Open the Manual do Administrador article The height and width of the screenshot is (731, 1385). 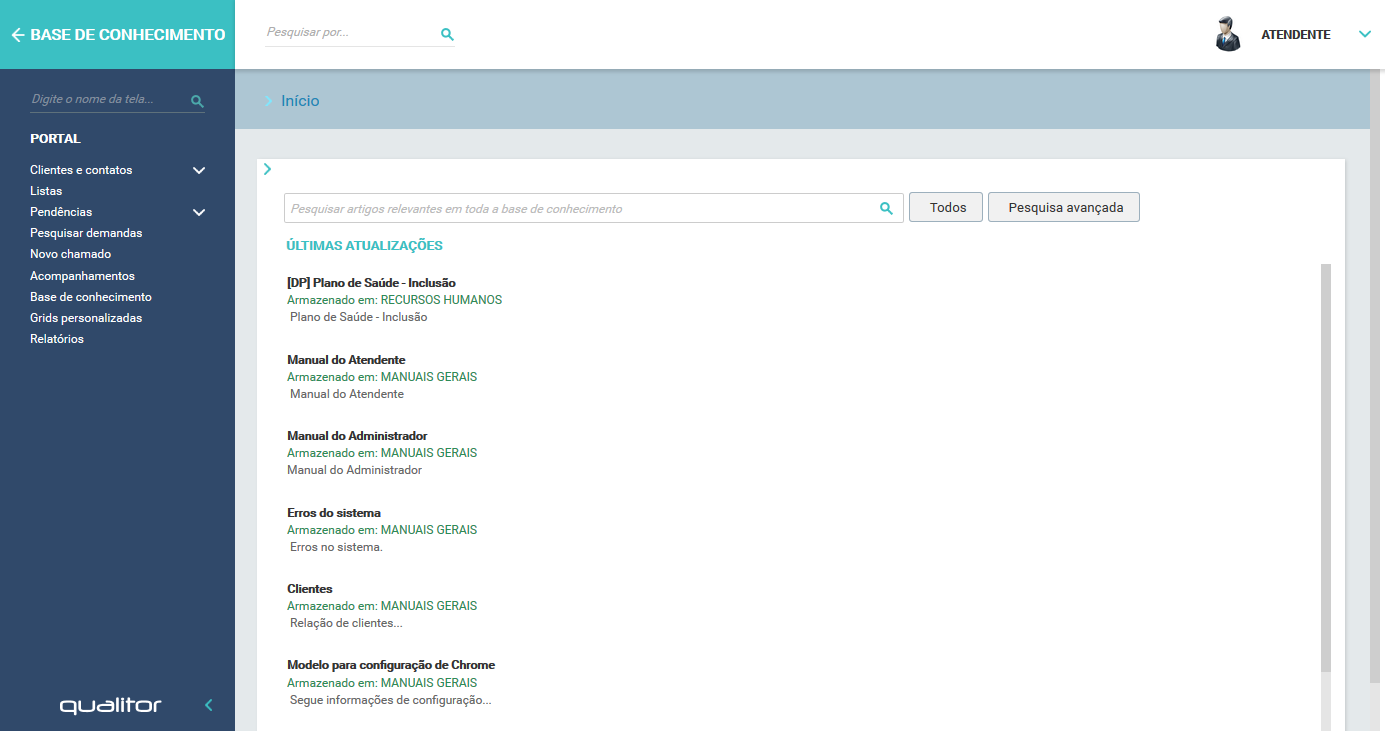[357, 436]
